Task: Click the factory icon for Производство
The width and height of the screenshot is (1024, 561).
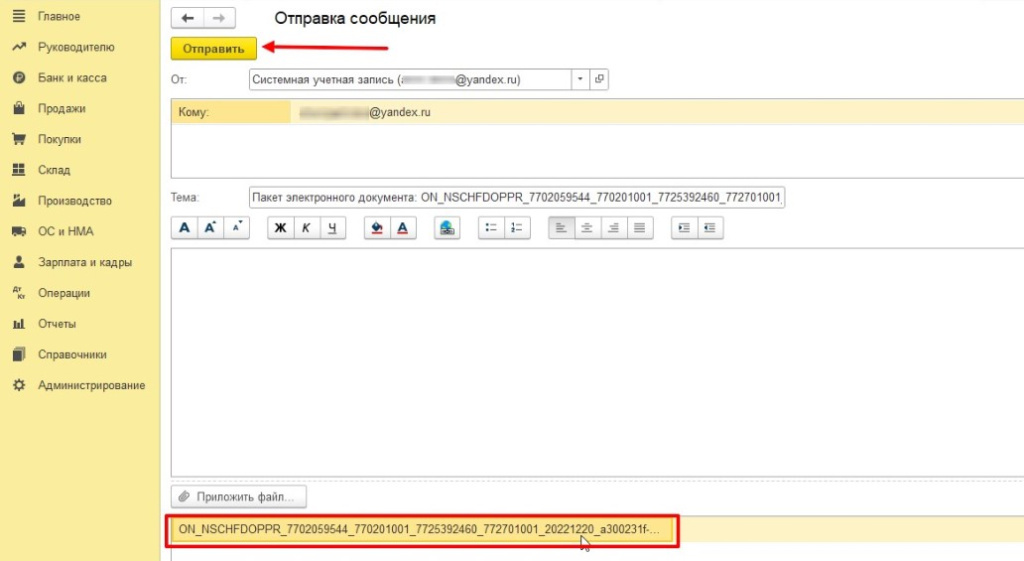Action: pos(19,200)
